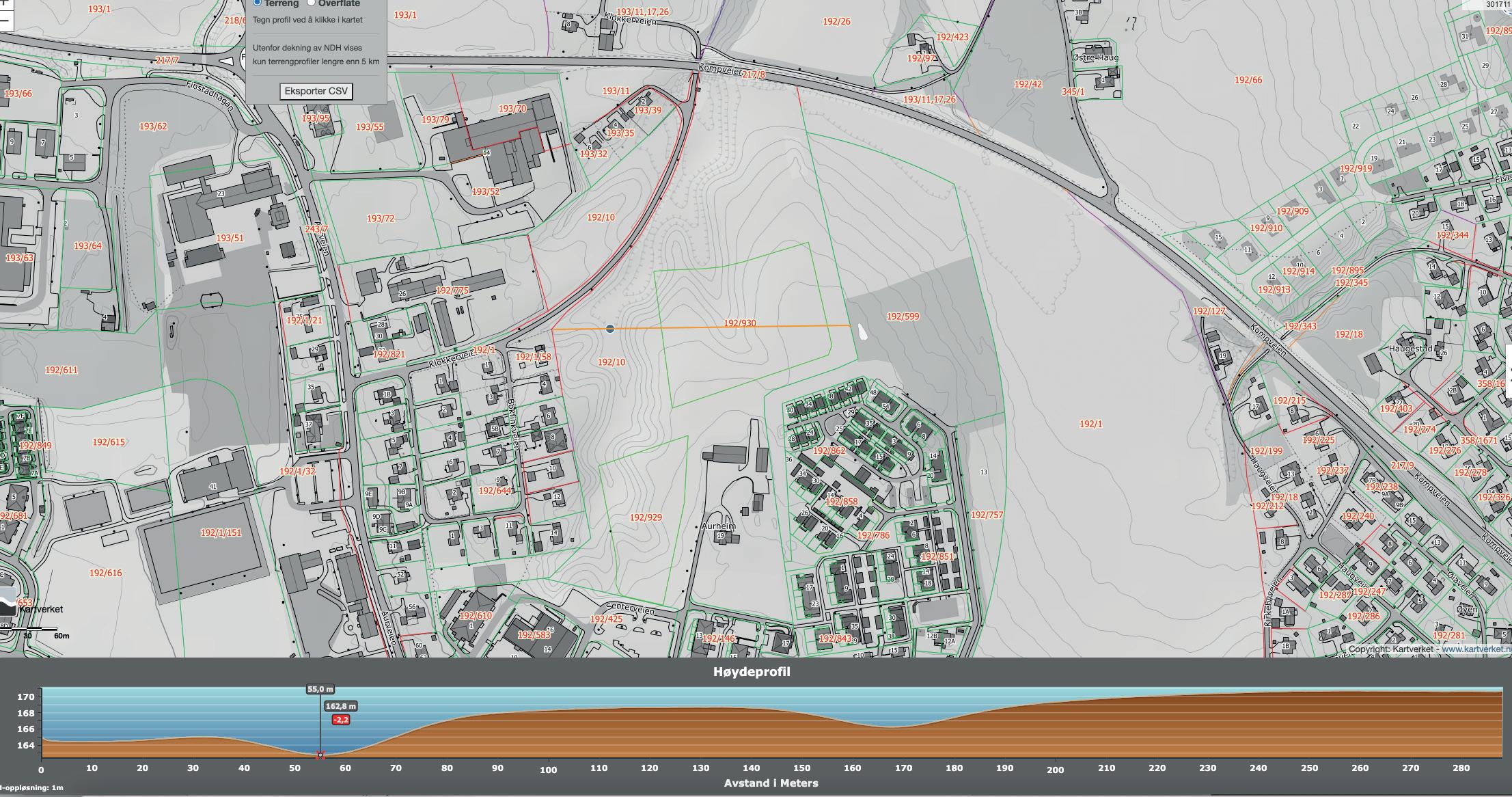Open the kartverket.no copyright link

[x=1475, y=649]
